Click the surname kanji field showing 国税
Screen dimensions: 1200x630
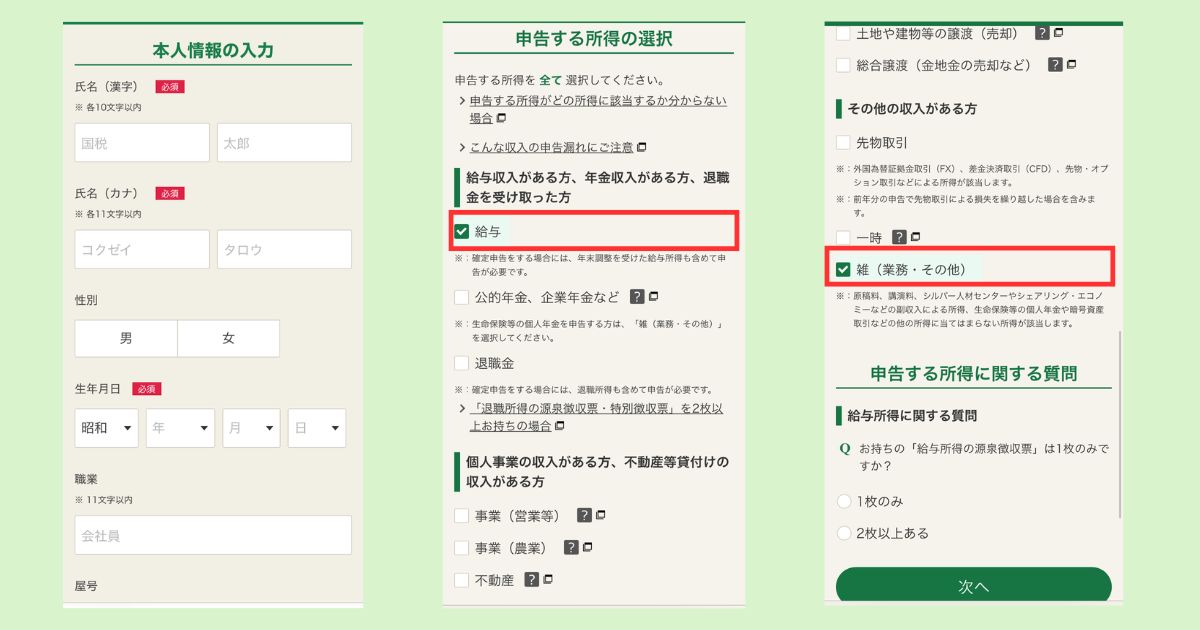(x=142, y=143)
